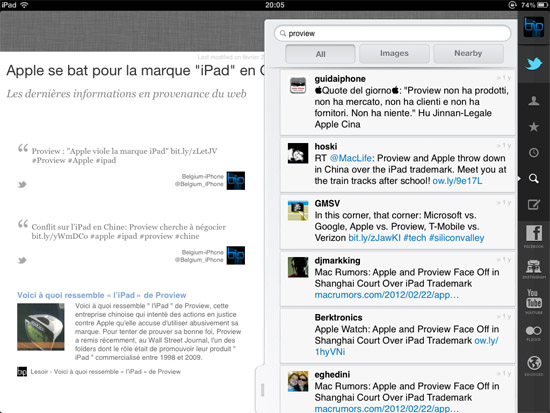Image resolution: width=550 pixels, height=413 pixels.
Task: Tap eghedini's avatar in search results
Action: point(298,381)
